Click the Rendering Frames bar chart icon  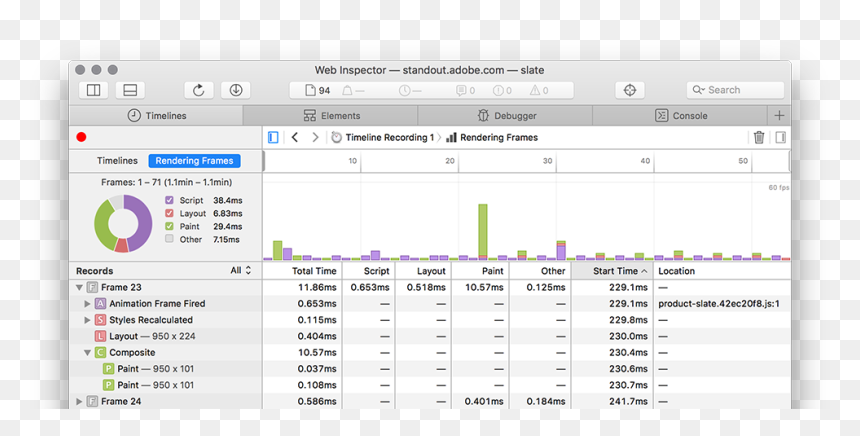[x=451, y=138]
